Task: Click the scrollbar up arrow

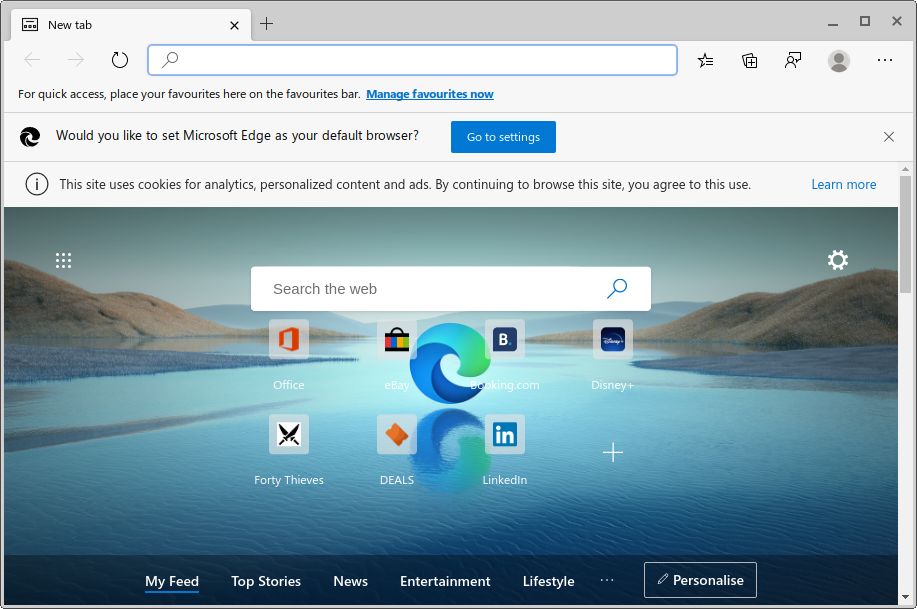Action: [905, 169]
